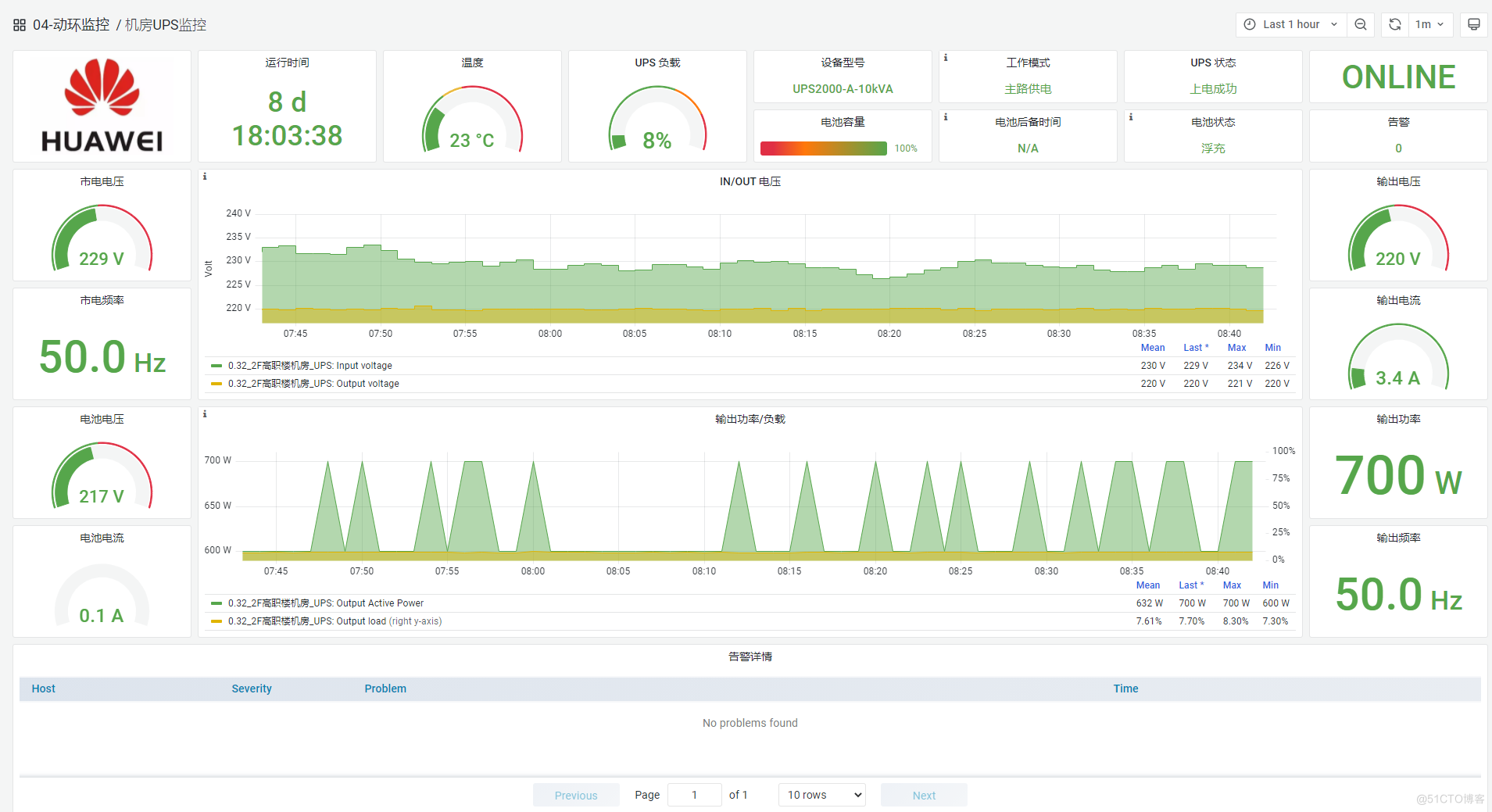The height and width of the screenshot is (812, 1492).
Task: Open the 电池电流 panel title menu
Action: pos(102,538)
